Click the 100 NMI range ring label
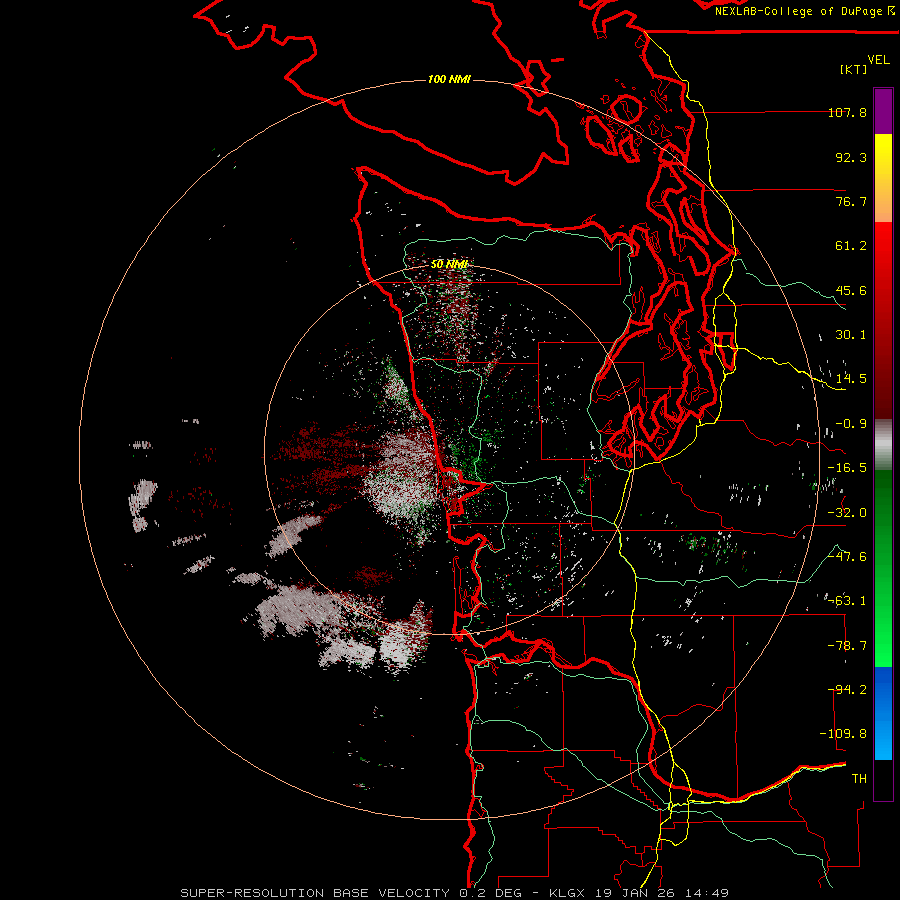 [449, 79]
